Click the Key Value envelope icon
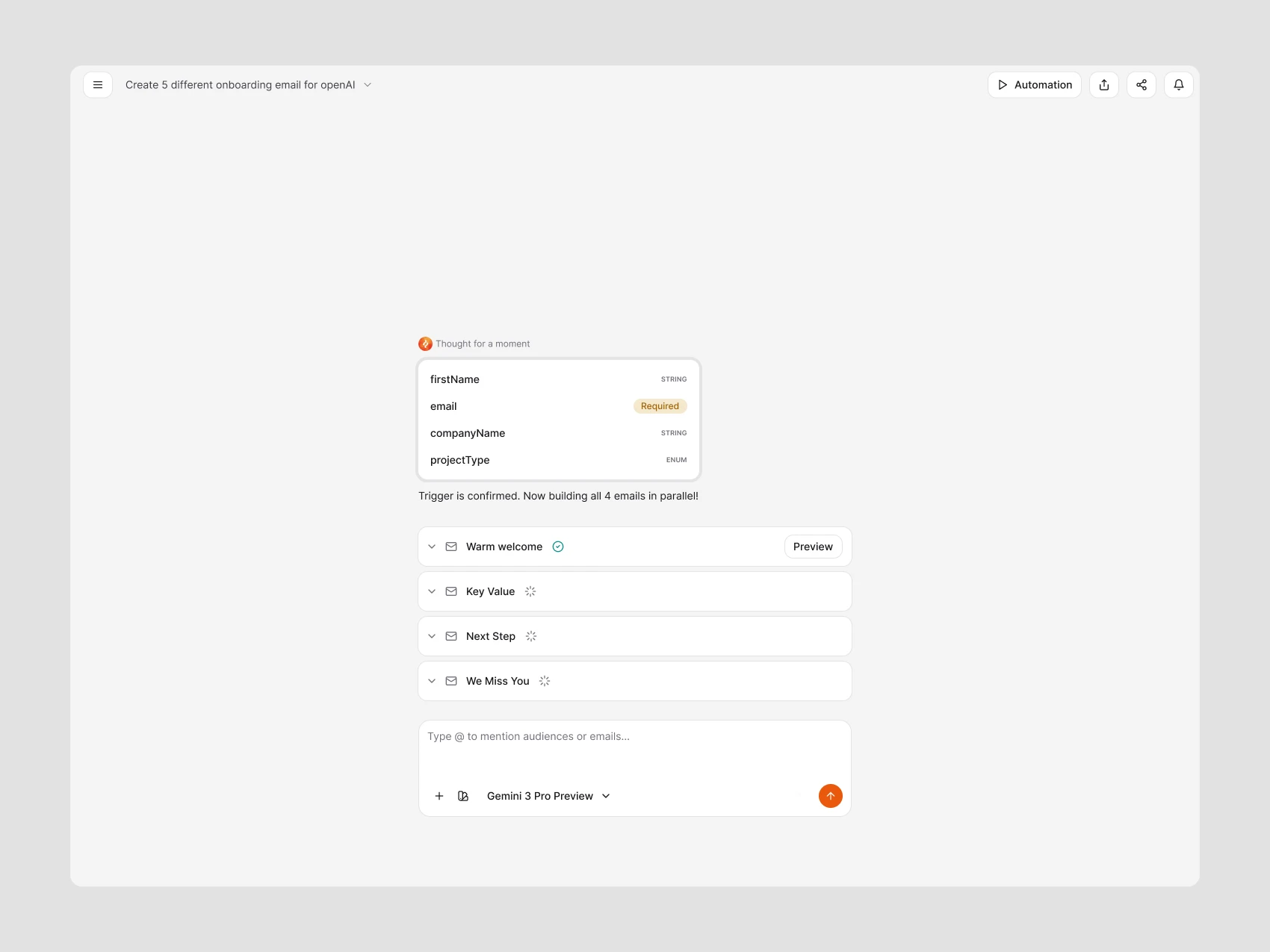The height and width of the screenshot is (952, 1270). pos(451,591)
